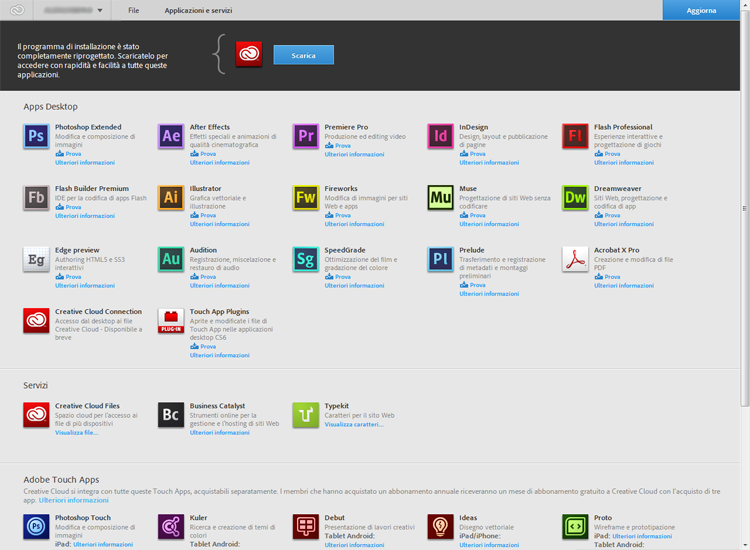Click the vertical scrollbar thumb

click(745, 208)
